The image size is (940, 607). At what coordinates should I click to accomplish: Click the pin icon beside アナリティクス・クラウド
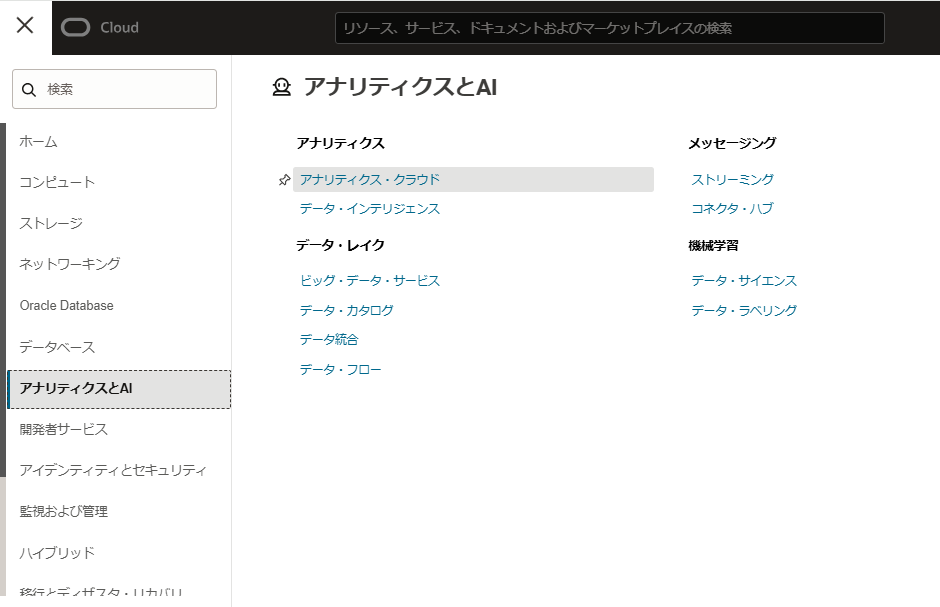pos(284,180)
